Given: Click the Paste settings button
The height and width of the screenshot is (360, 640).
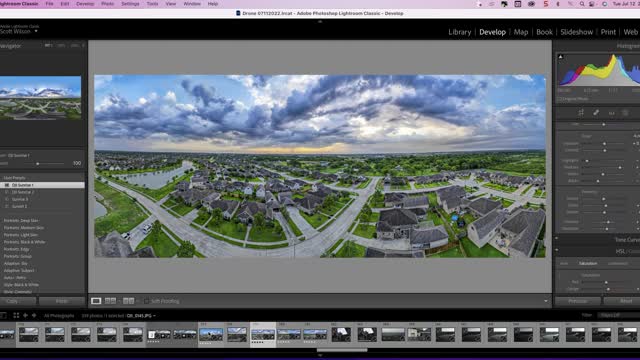Looking at the screenshot, I should coord(62,301).
